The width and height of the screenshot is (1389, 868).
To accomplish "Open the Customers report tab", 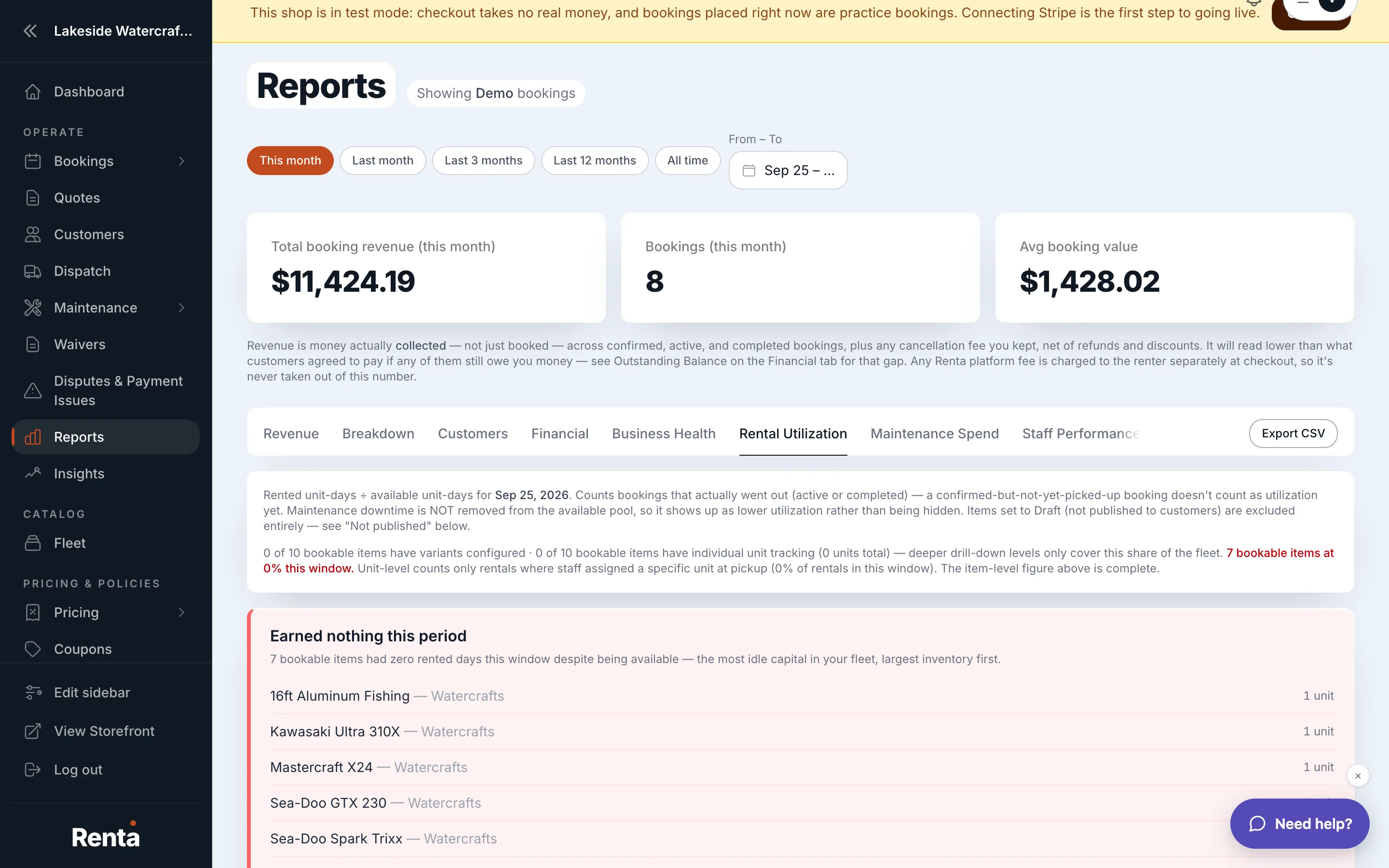I will click(472, 434).
